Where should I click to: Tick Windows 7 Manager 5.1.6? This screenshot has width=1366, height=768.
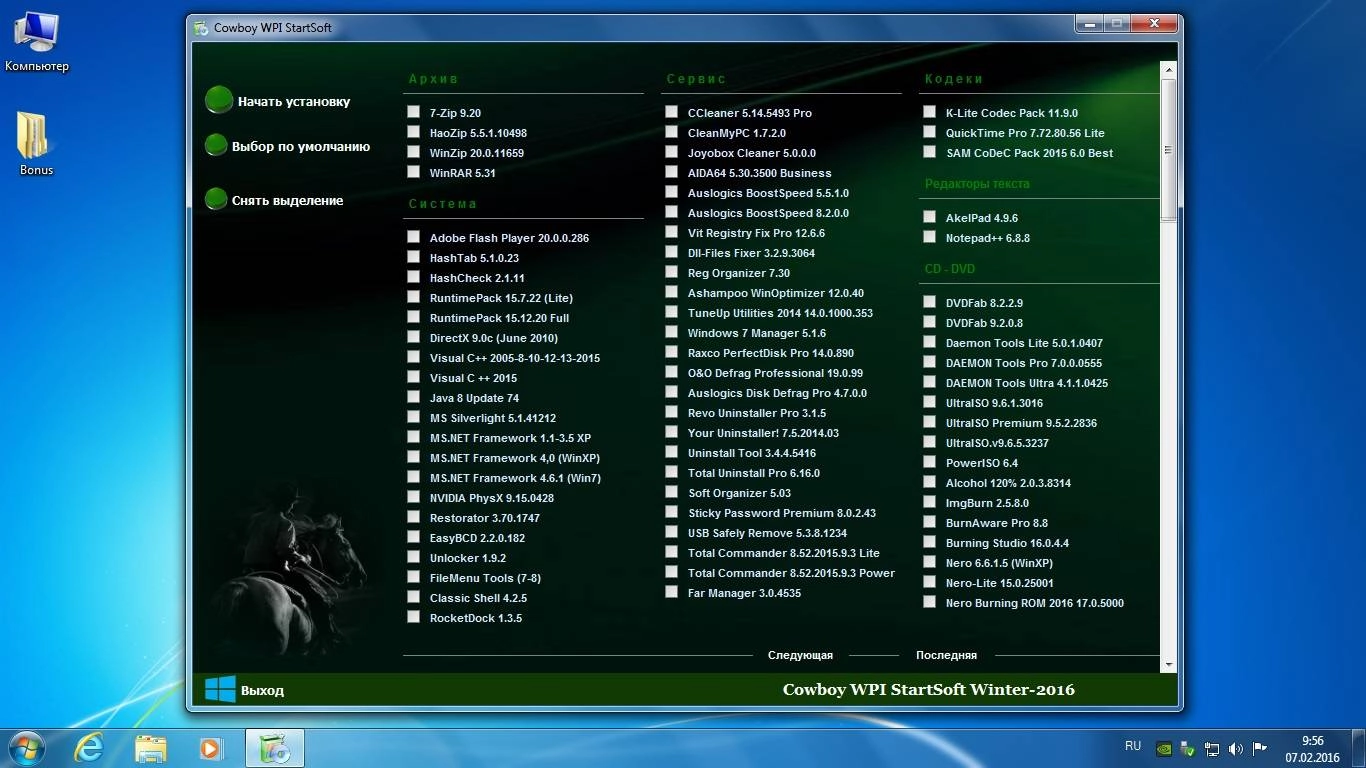(x=672, y=332)
